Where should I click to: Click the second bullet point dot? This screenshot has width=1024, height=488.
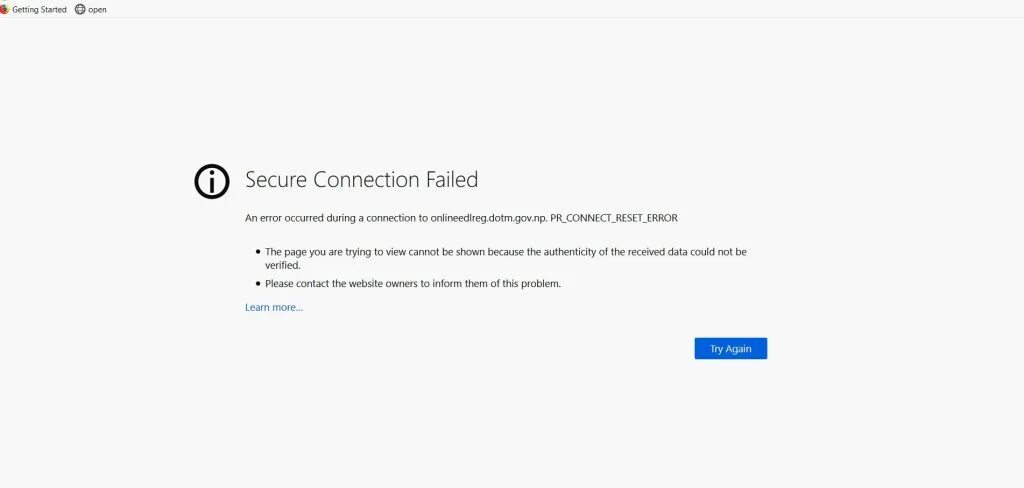[x=258, y=284]
